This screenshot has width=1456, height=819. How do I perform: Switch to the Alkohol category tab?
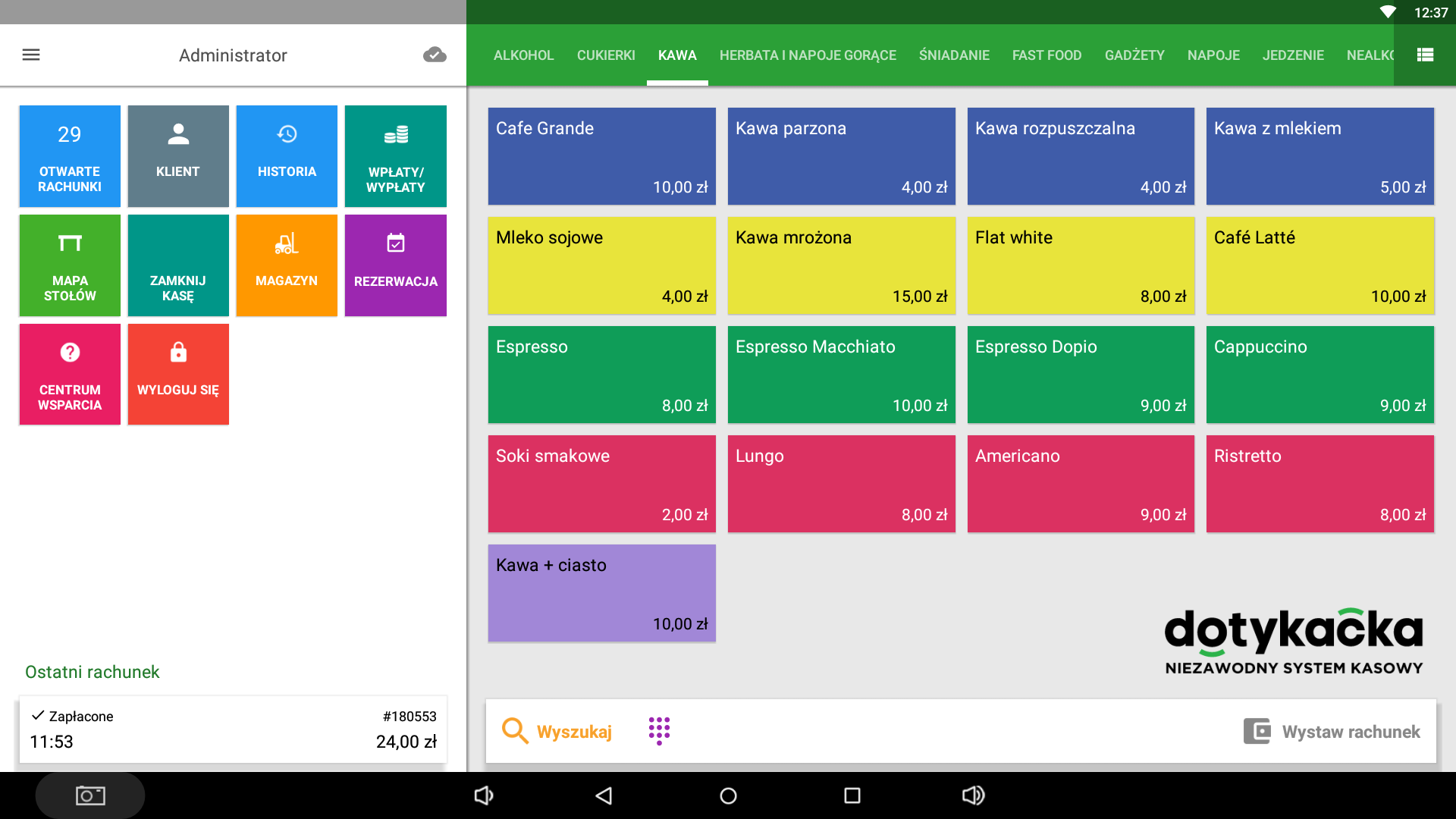[x=523, y=55]
